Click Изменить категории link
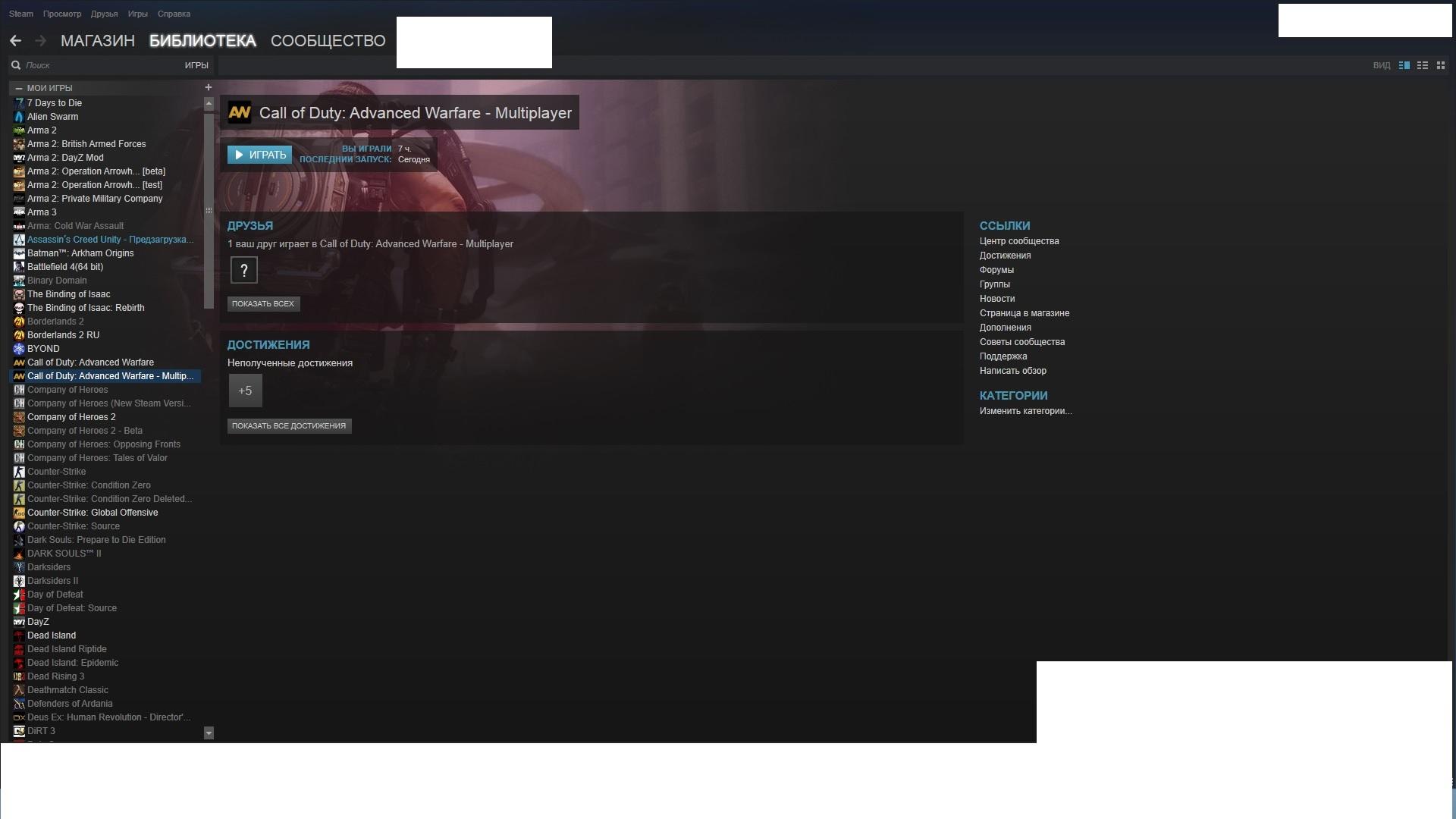 point(1025,411)
